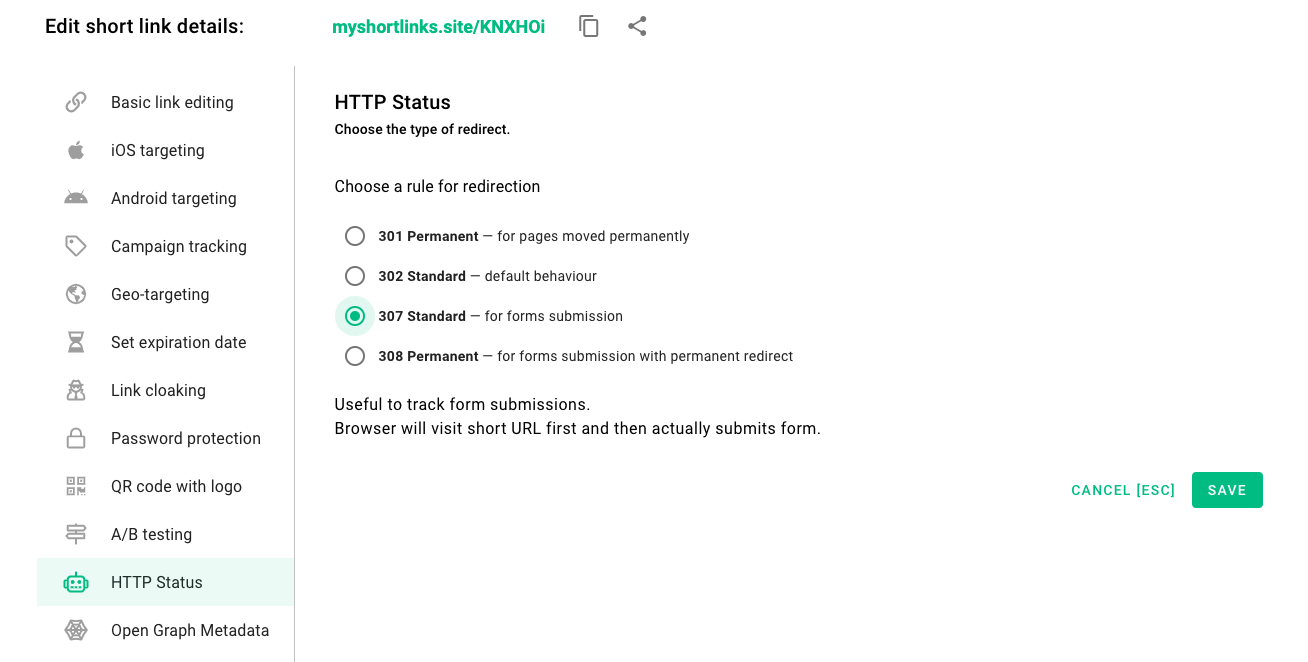This screenshot has height=662, width=1308.
Task: Select the Basic link editing chain icon
Action: coord(76,101)
